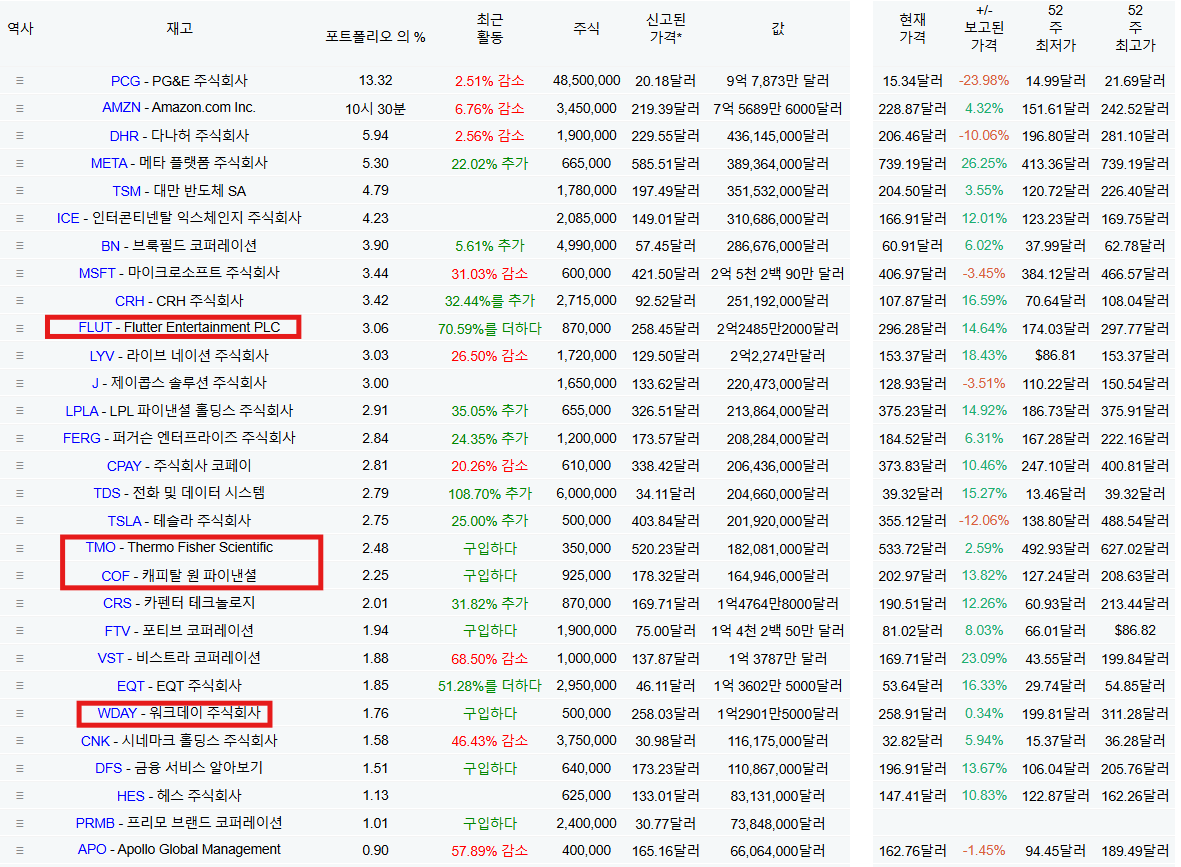Click the history icon next to MSFT
This screenshot has height=867, width=1181.
[x=20, y=273]
